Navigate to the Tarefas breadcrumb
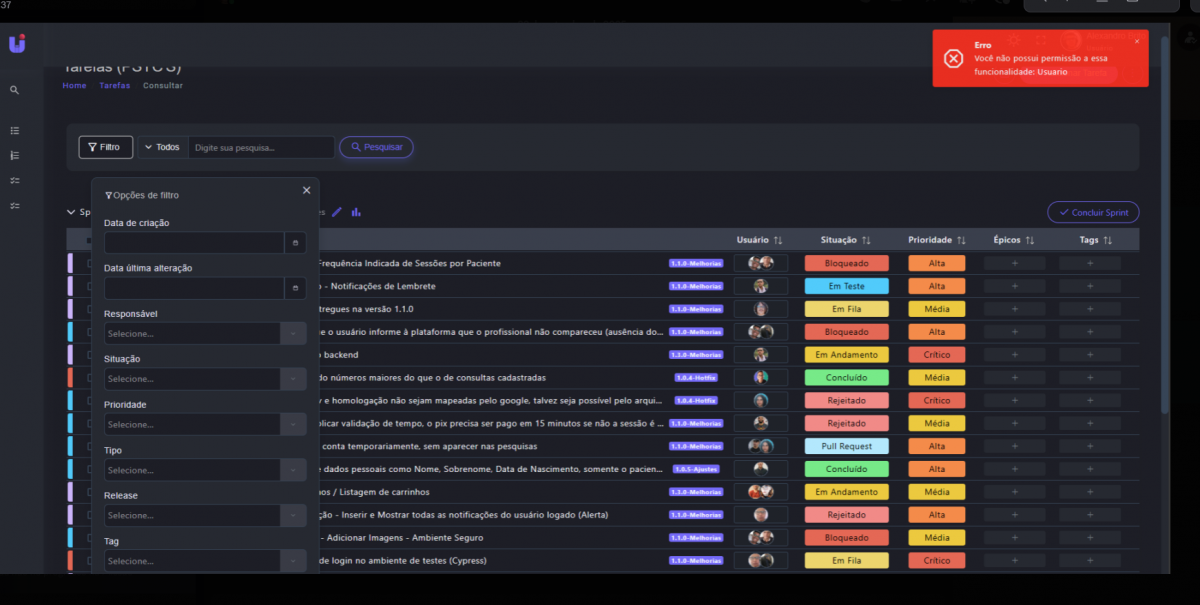 tap(114, 86)
